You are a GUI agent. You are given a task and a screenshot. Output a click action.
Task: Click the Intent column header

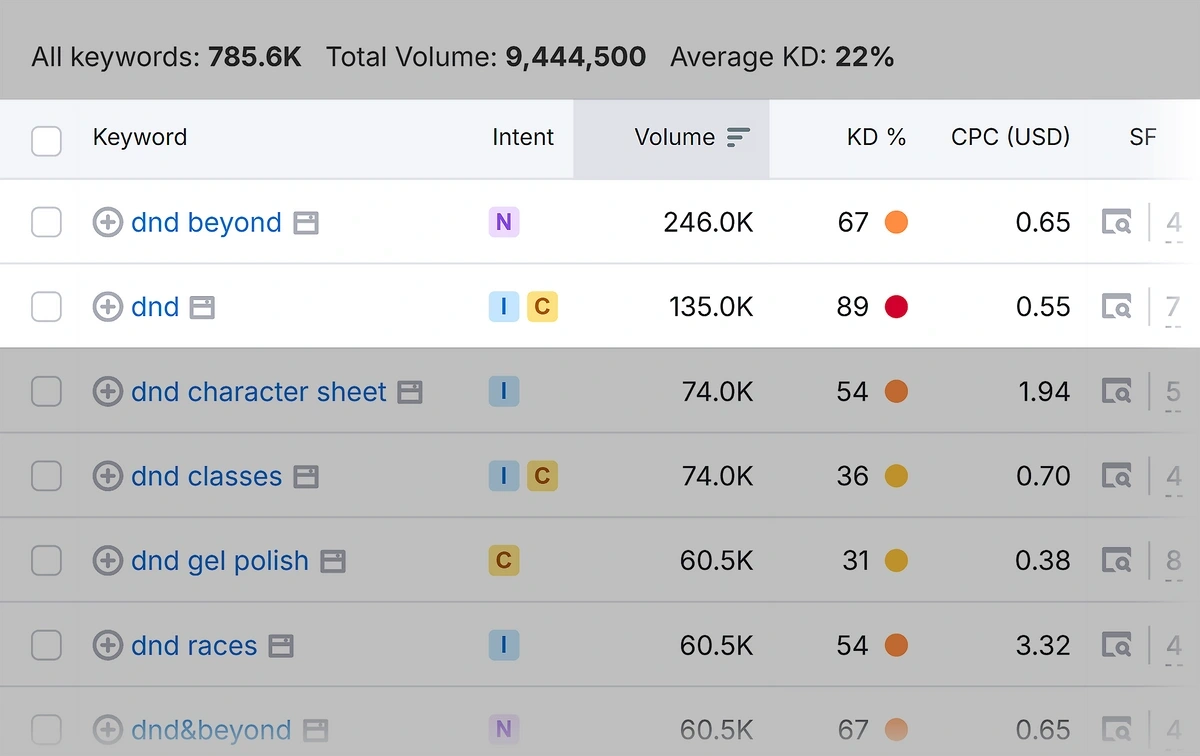(523, 137)
